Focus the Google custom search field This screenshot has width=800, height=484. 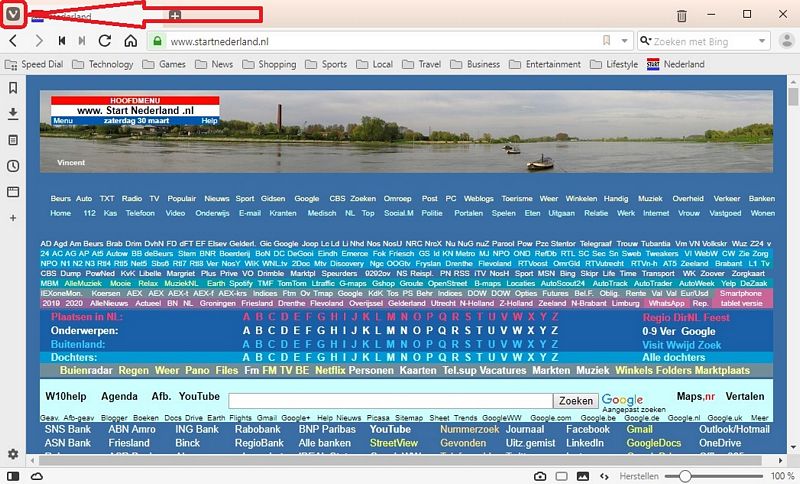(391, 401)
